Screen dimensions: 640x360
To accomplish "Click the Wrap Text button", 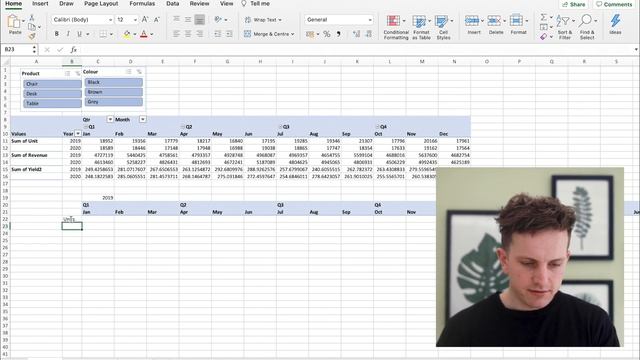I will pos(263,19).
